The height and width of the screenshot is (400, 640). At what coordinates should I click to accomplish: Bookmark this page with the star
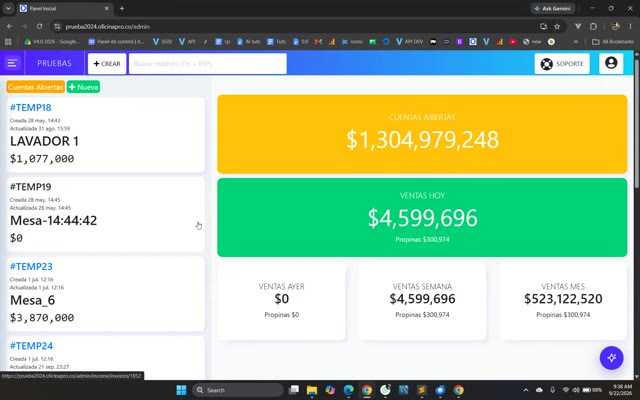click(557, 27)
